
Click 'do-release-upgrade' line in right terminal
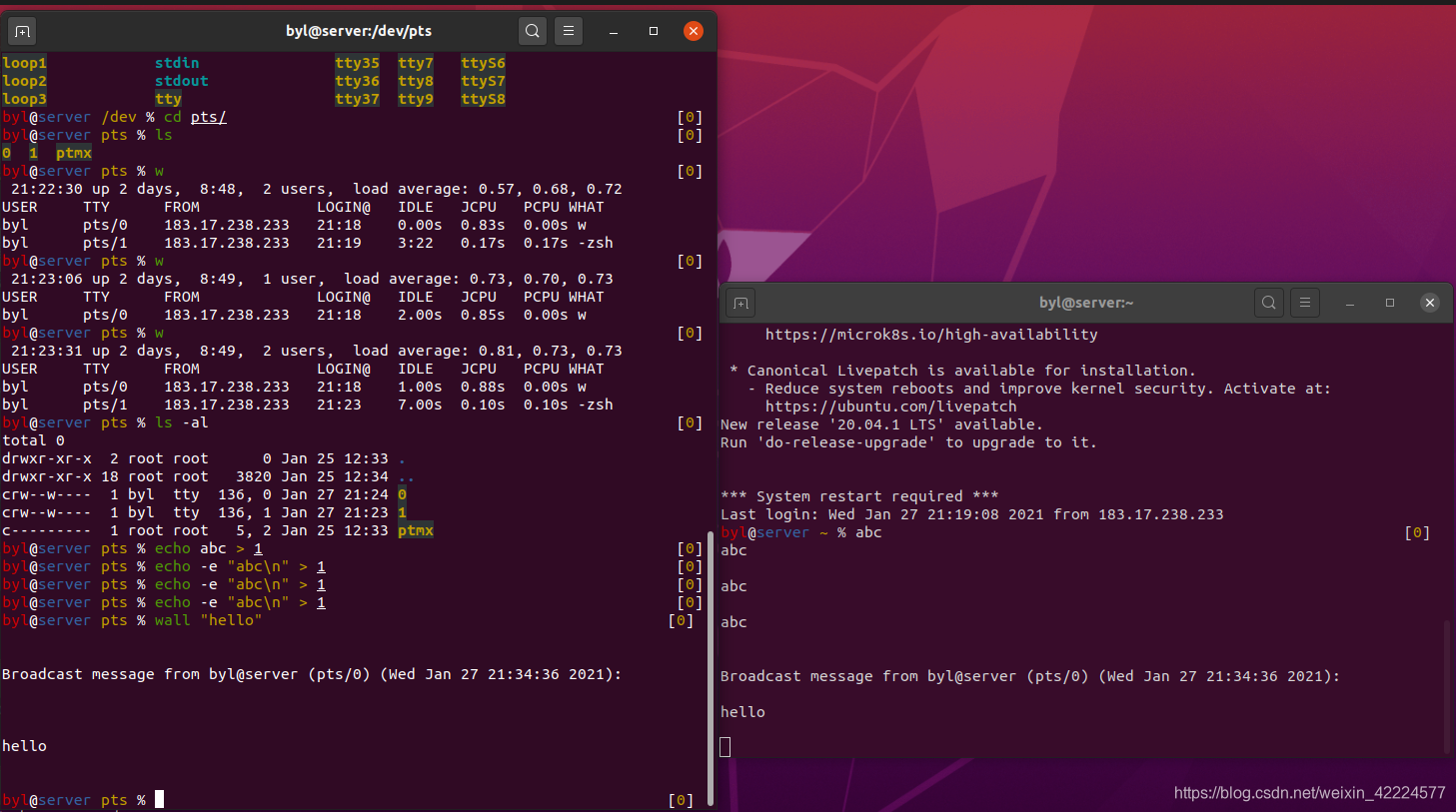(x=908, y=442)
